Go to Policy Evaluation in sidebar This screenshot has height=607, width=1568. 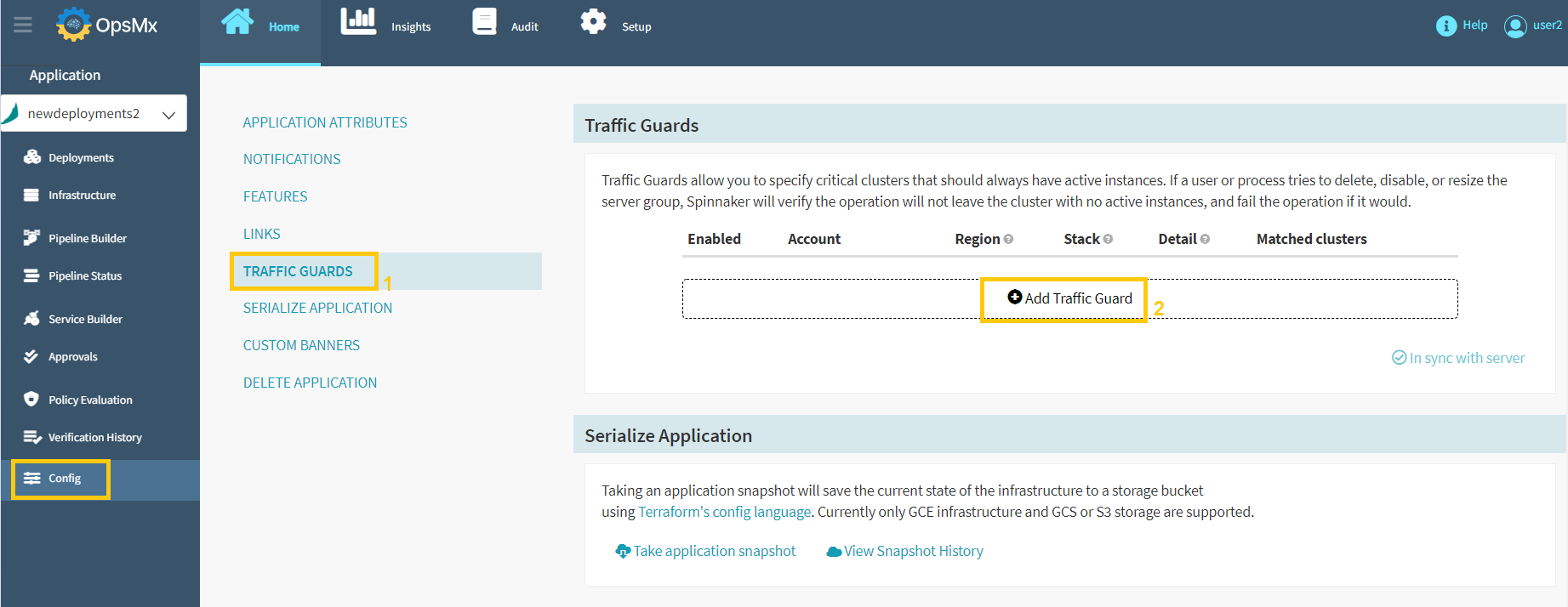tap(89, 400)
